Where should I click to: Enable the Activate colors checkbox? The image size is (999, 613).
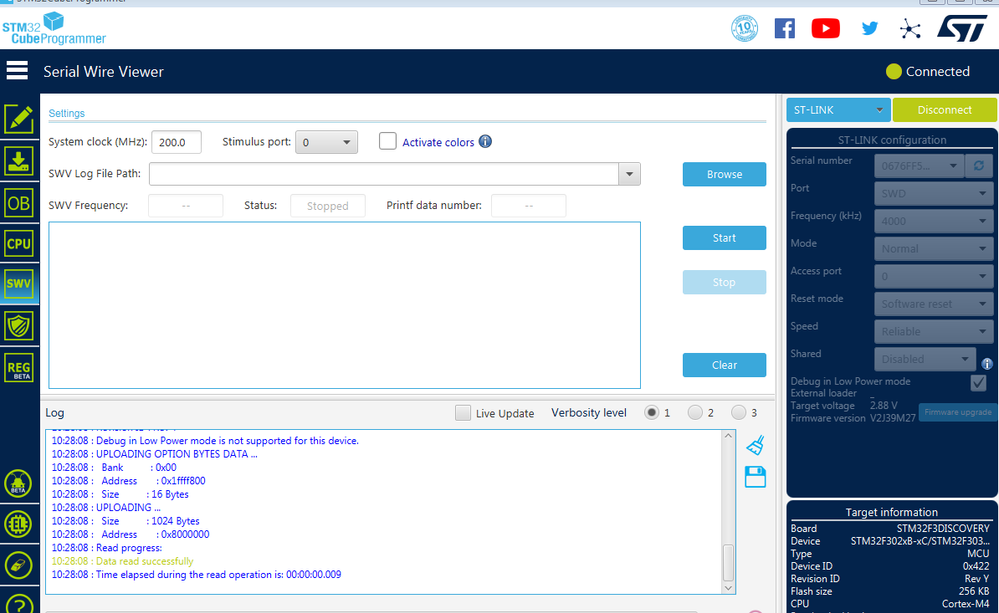pos(387,141)
